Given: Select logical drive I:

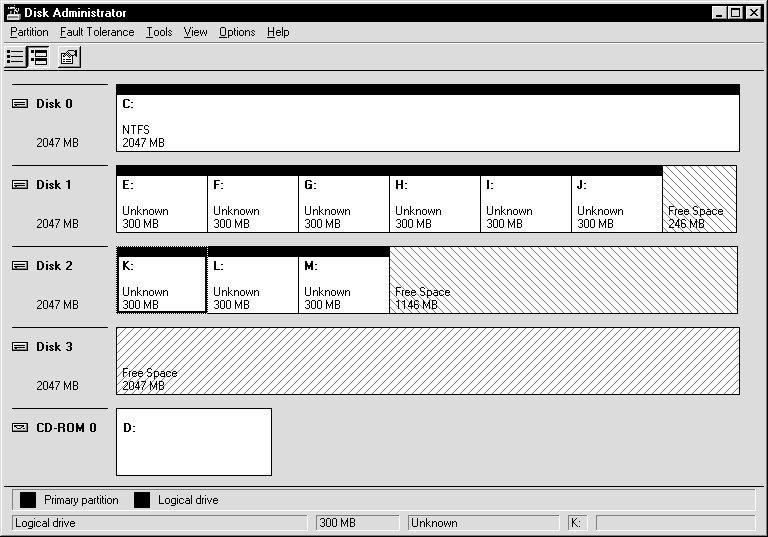Looking at the screenshot, I should 526,199.
